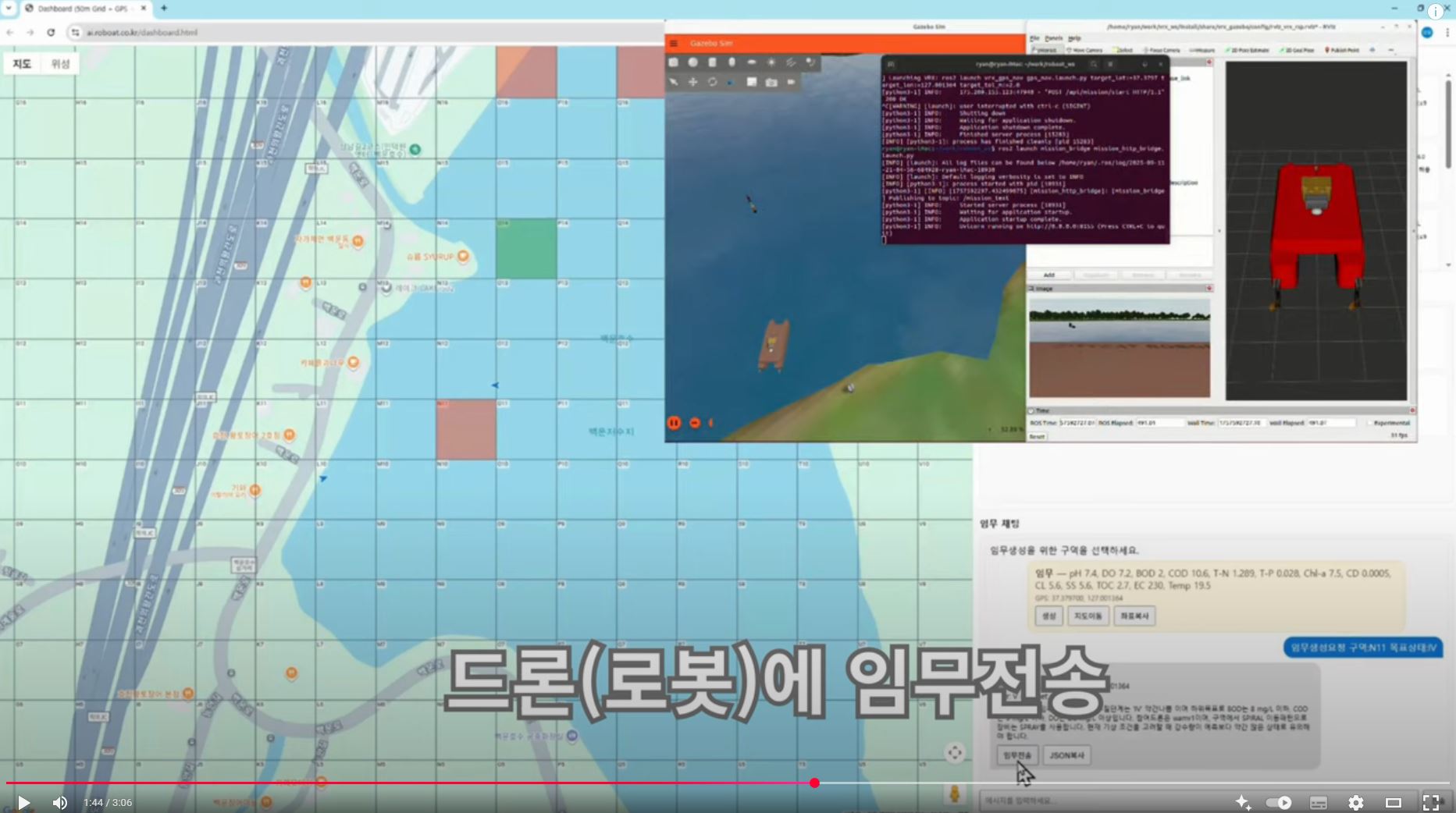Enter fullscreen video mode
This screenshot has height=813, width=1456.
(x=1430, y=802)
